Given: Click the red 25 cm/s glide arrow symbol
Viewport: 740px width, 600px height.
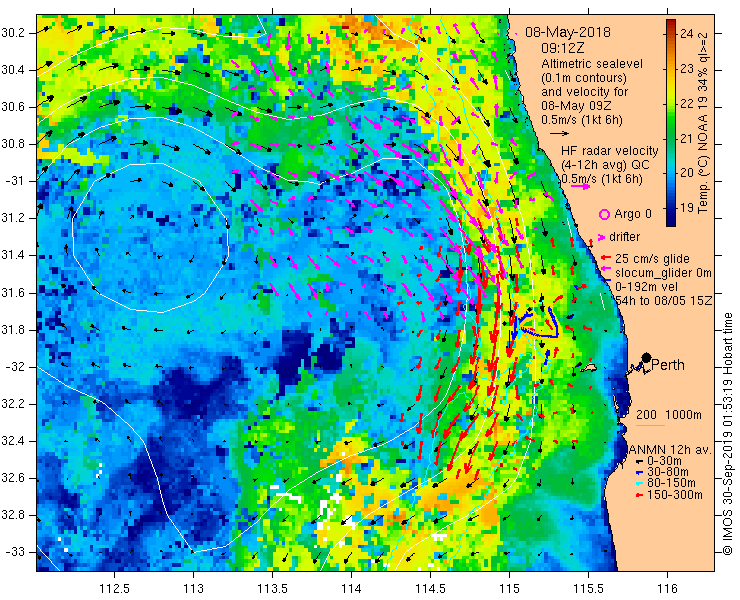Looking at the screenshot, I should click(606, 258).
